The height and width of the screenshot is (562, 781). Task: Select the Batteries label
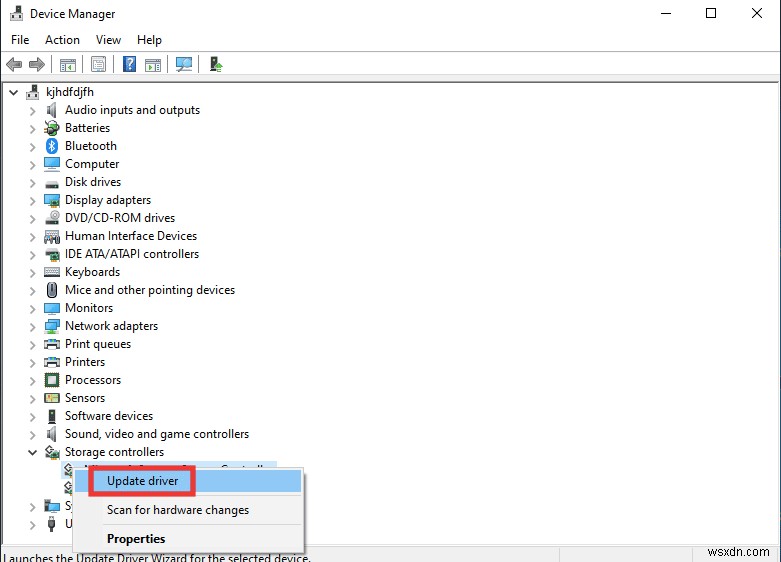(87, 128)
